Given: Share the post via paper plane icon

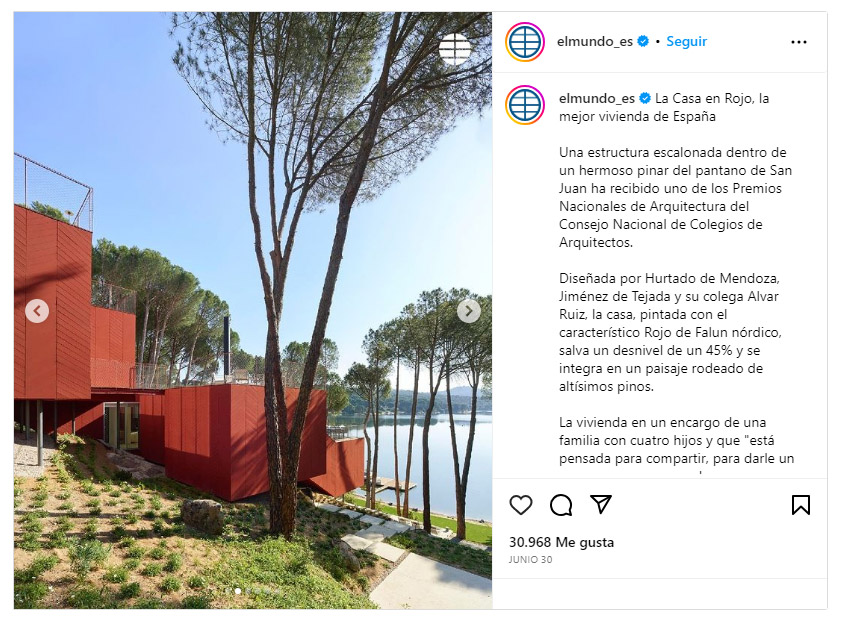Looking at the screenshot, I should click(x=601, y=504).
